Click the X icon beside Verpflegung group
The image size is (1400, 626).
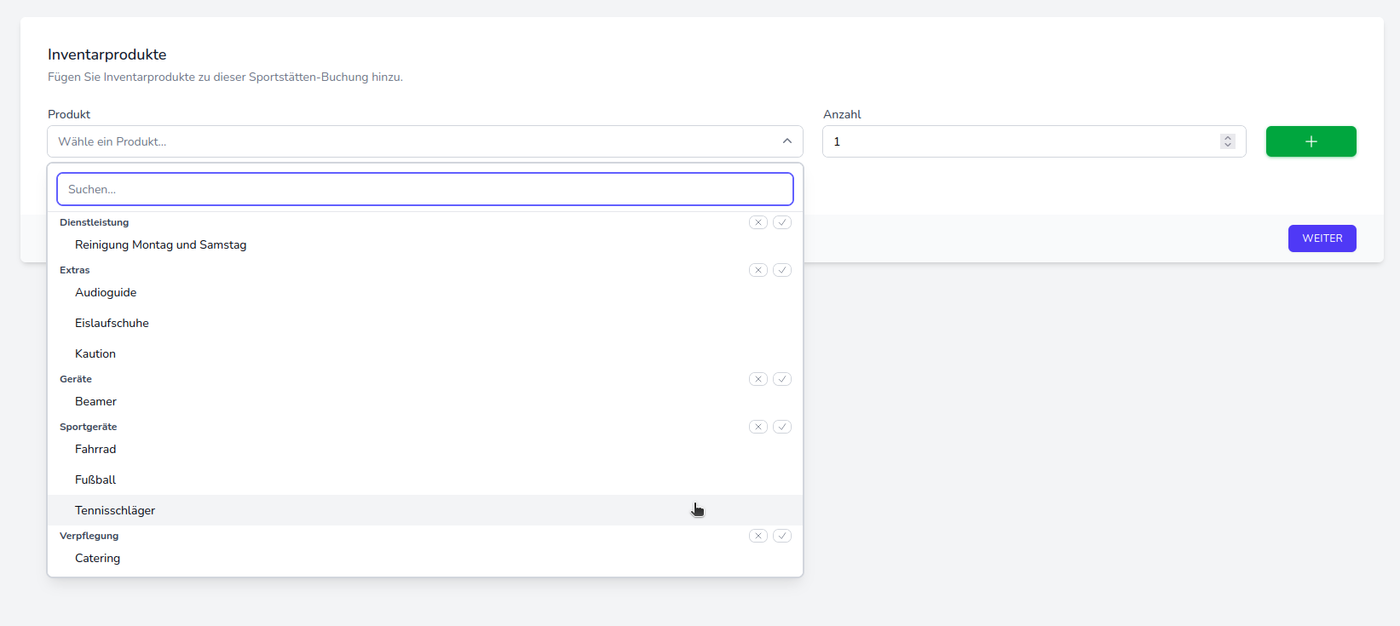click(758, 536)
